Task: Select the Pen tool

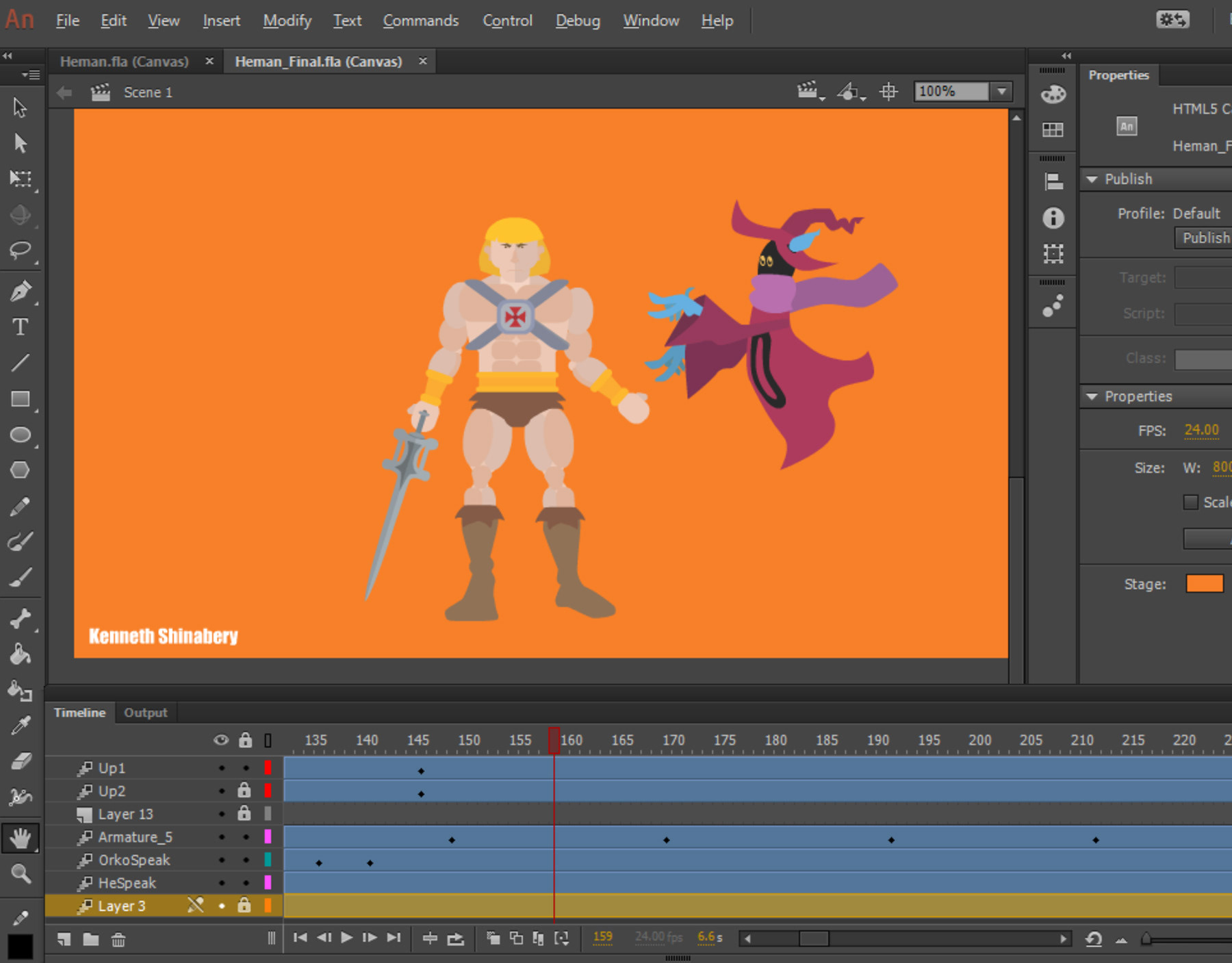Action: pos(21,291)
